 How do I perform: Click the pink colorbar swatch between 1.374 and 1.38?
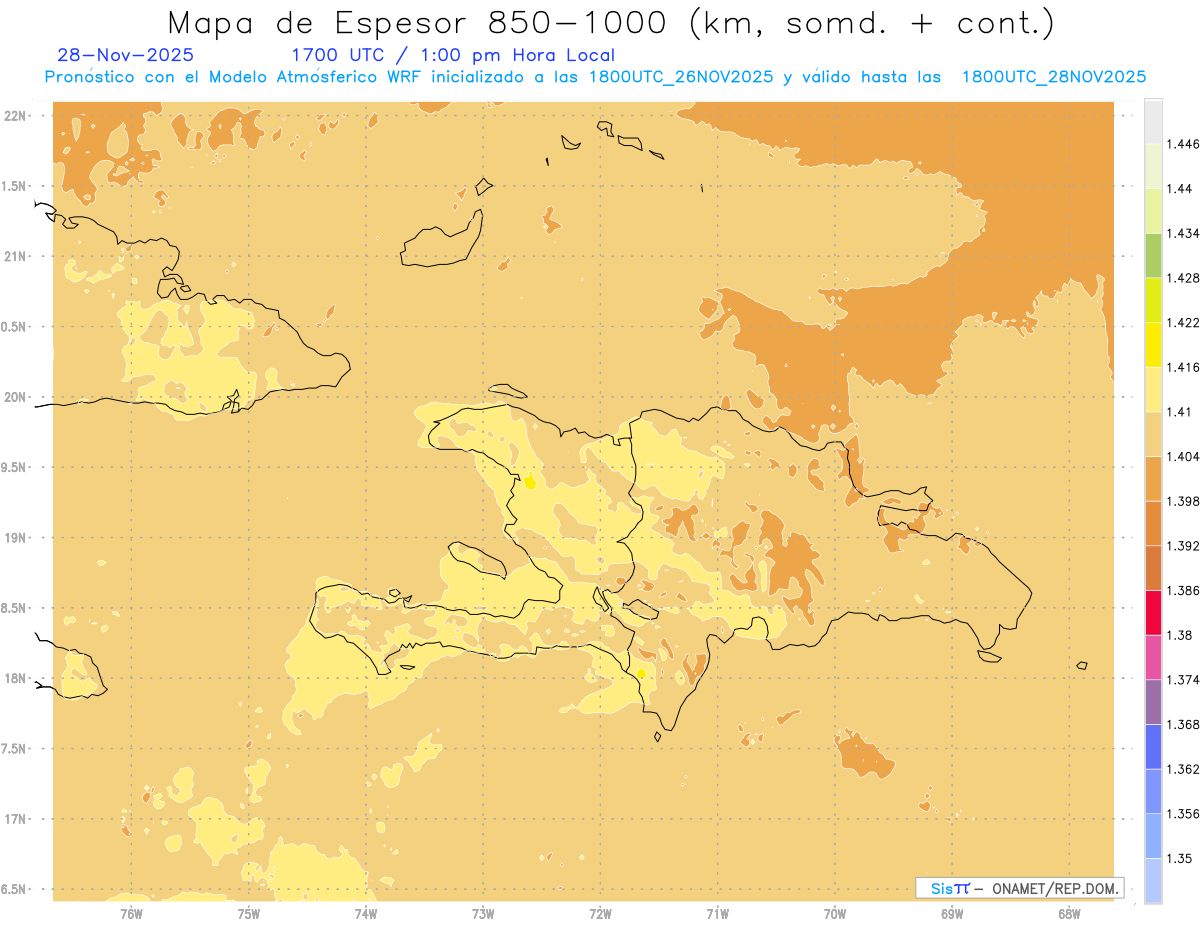(x=1153, y=657)
